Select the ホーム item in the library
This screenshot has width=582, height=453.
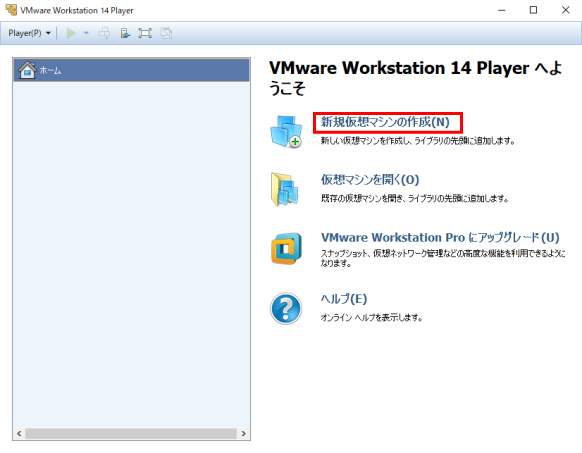click(131, 70)
